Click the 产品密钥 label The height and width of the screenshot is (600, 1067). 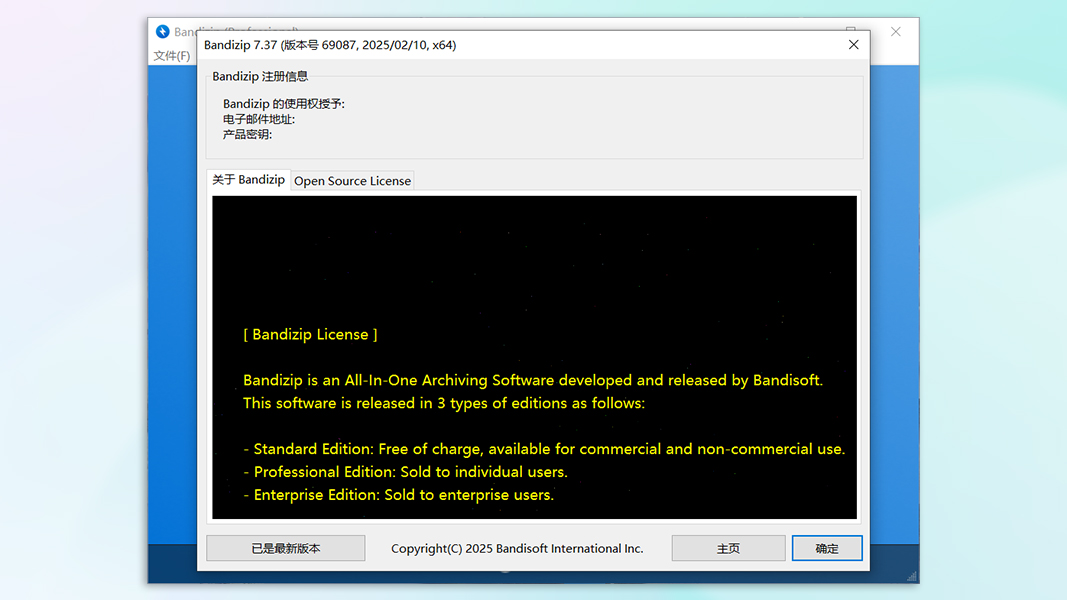point(247,135)
